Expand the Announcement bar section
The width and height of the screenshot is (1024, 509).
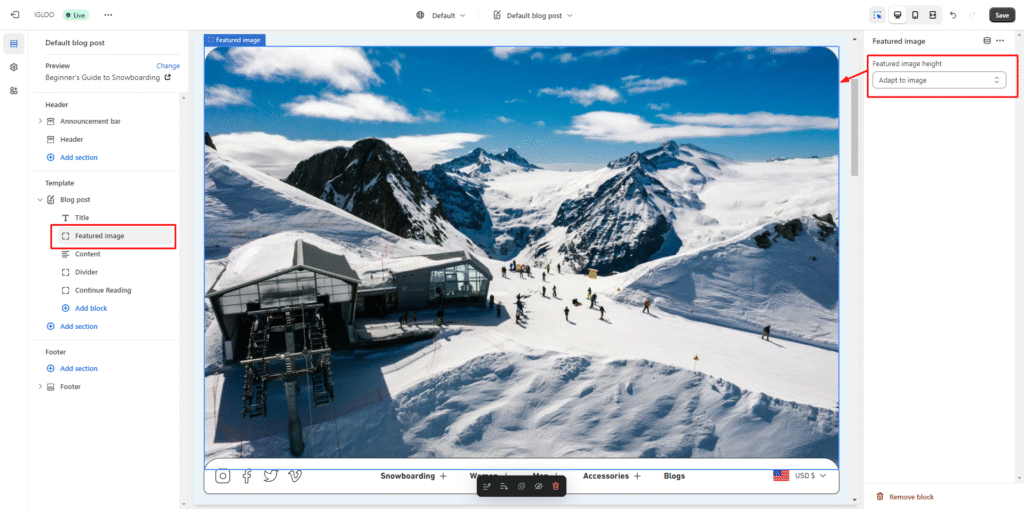40,121
